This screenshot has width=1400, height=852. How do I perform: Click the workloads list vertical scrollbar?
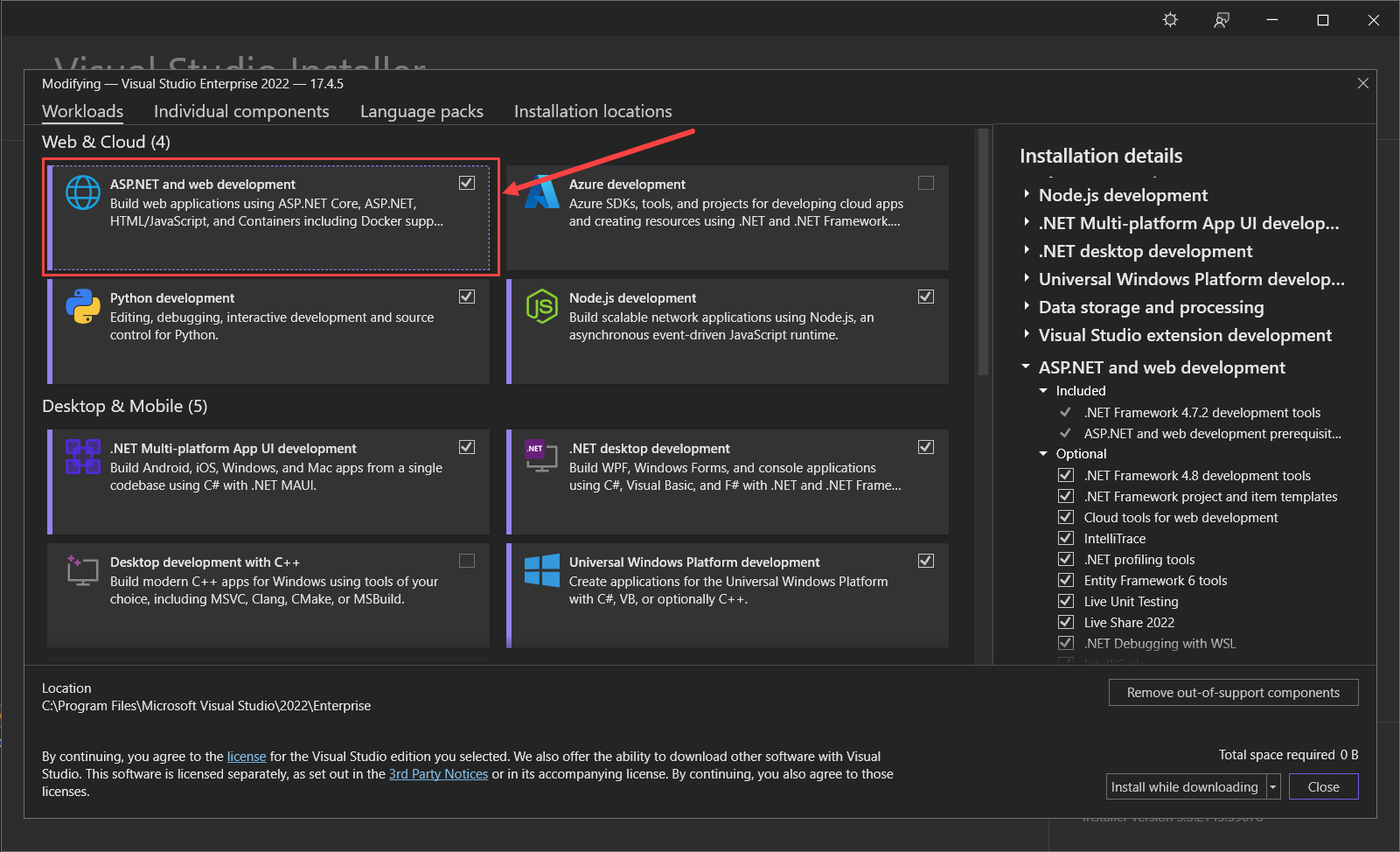click(x=983, y=252)
